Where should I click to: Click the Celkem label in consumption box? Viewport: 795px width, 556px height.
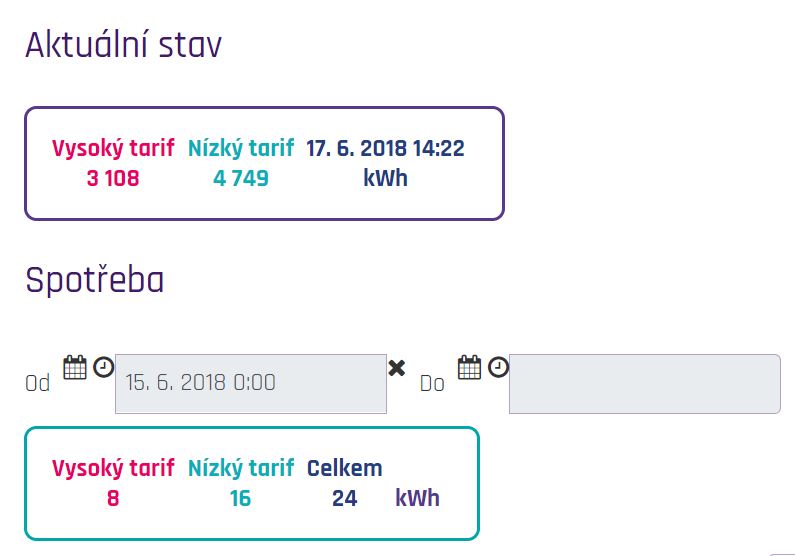click(x=344, y=468)
